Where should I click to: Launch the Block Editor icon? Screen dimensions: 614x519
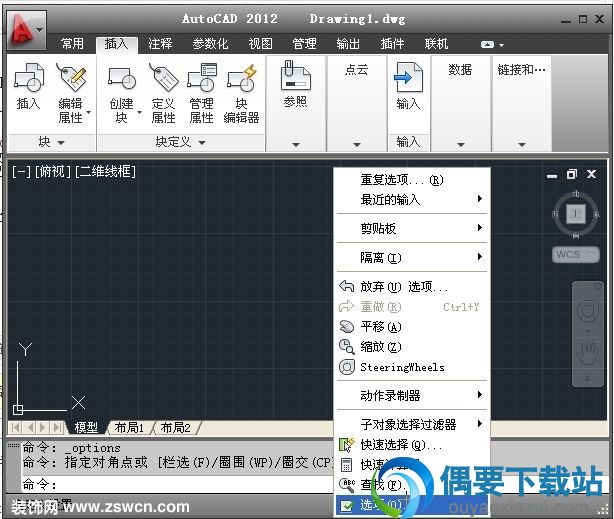point(241,77)
